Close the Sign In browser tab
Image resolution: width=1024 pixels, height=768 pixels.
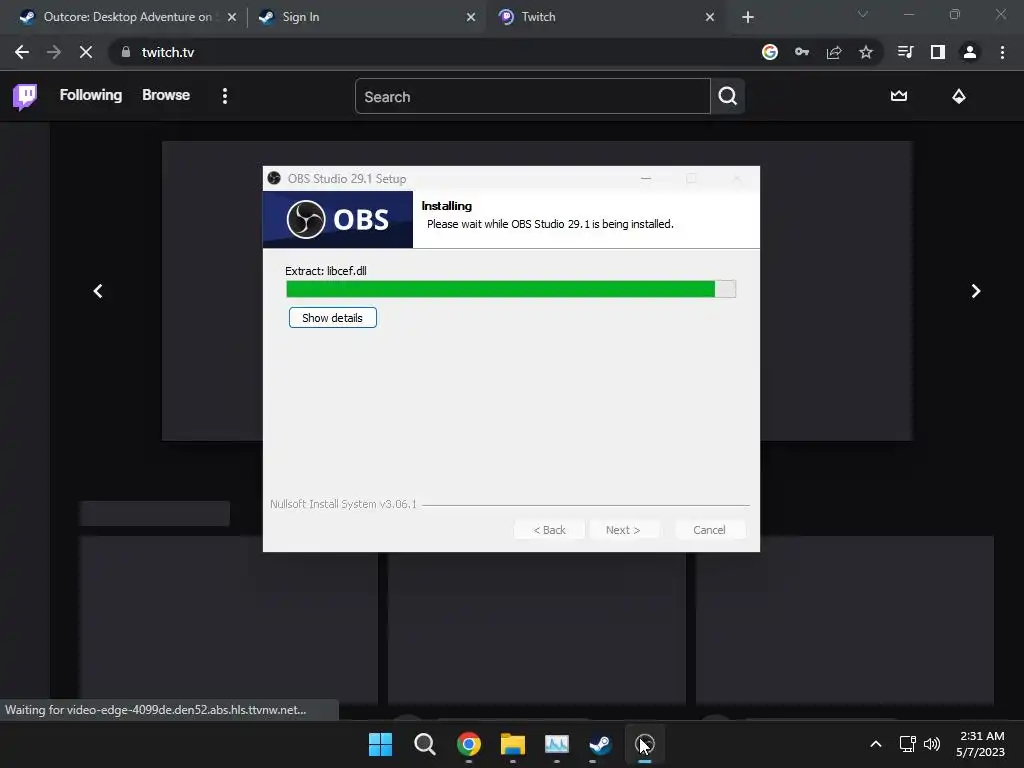click(471, 17)
